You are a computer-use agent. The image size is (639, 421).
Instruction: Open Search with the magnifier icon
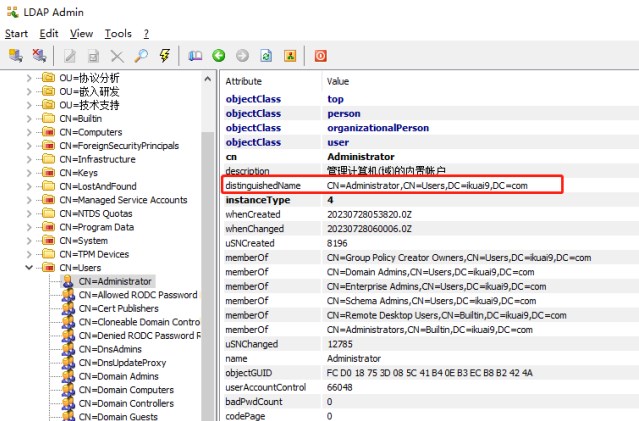point(141,56)
